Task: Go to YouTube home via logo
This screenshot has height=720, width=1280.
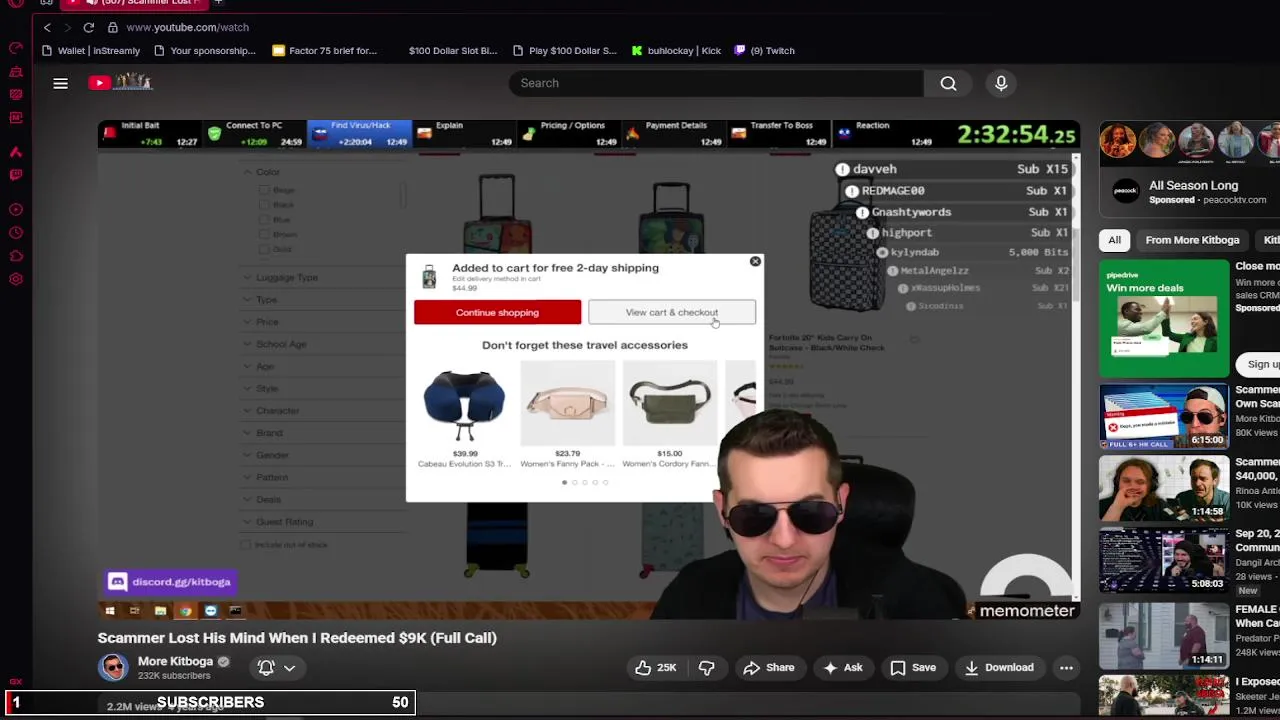Action: click(120, 83)
